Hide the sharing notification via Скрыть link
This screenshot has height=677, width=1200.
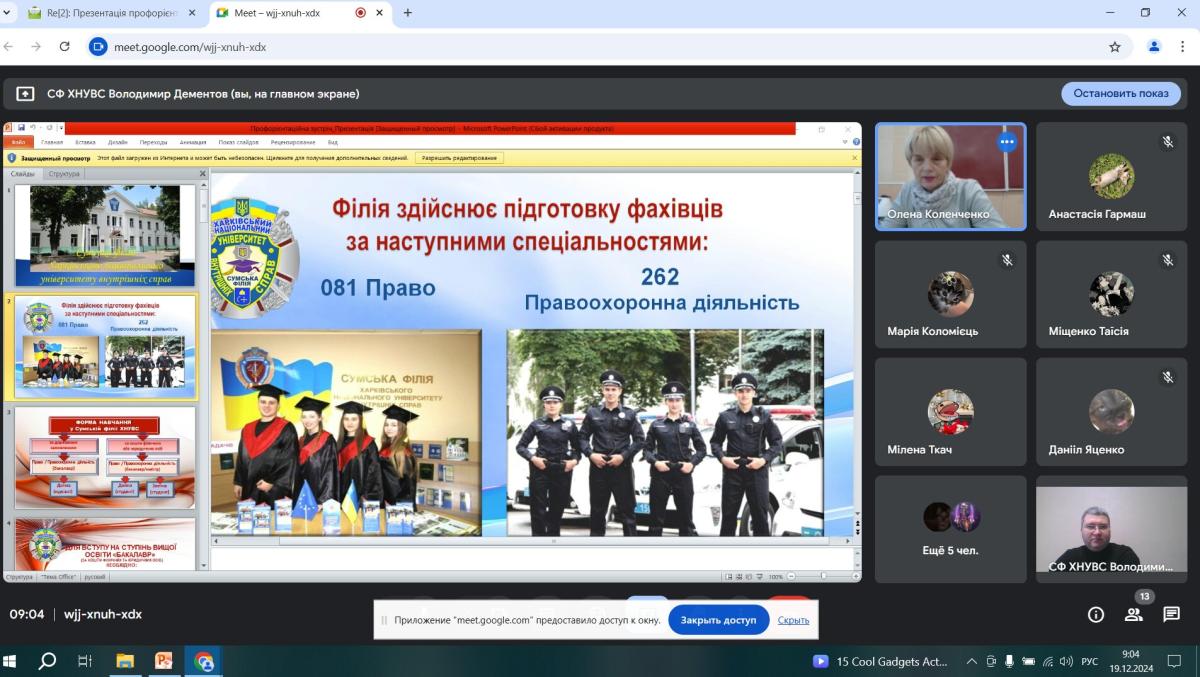[793, 620]
